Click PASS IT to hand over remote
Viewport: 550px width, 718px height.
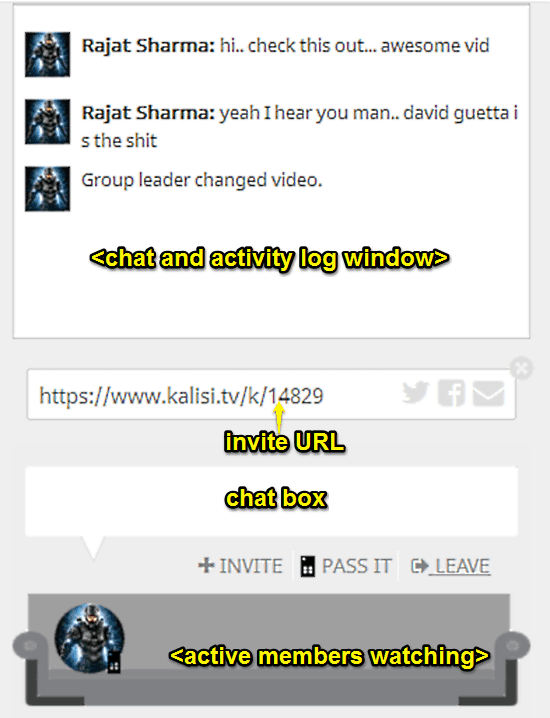346,566
